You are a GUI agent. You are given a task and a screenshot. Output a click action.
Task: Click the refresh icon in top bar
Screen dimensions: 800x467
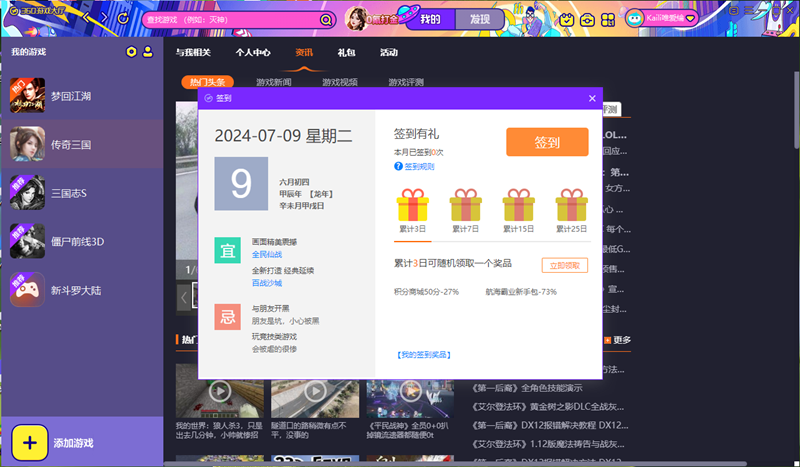(123, 19)
